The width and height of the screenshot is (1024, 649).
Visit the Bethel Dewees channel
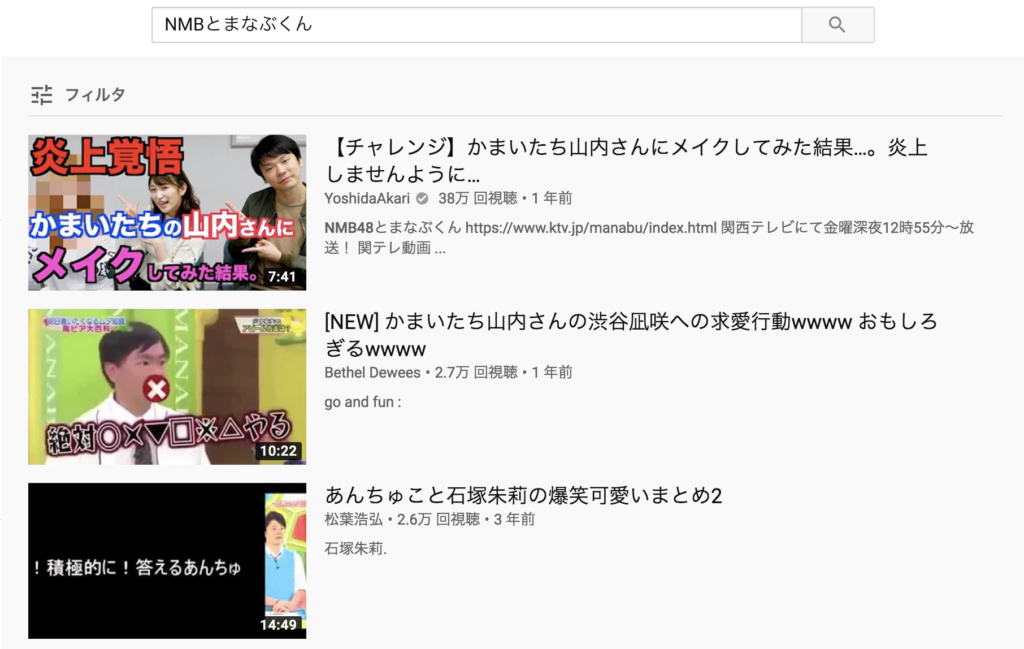(372, 372)
